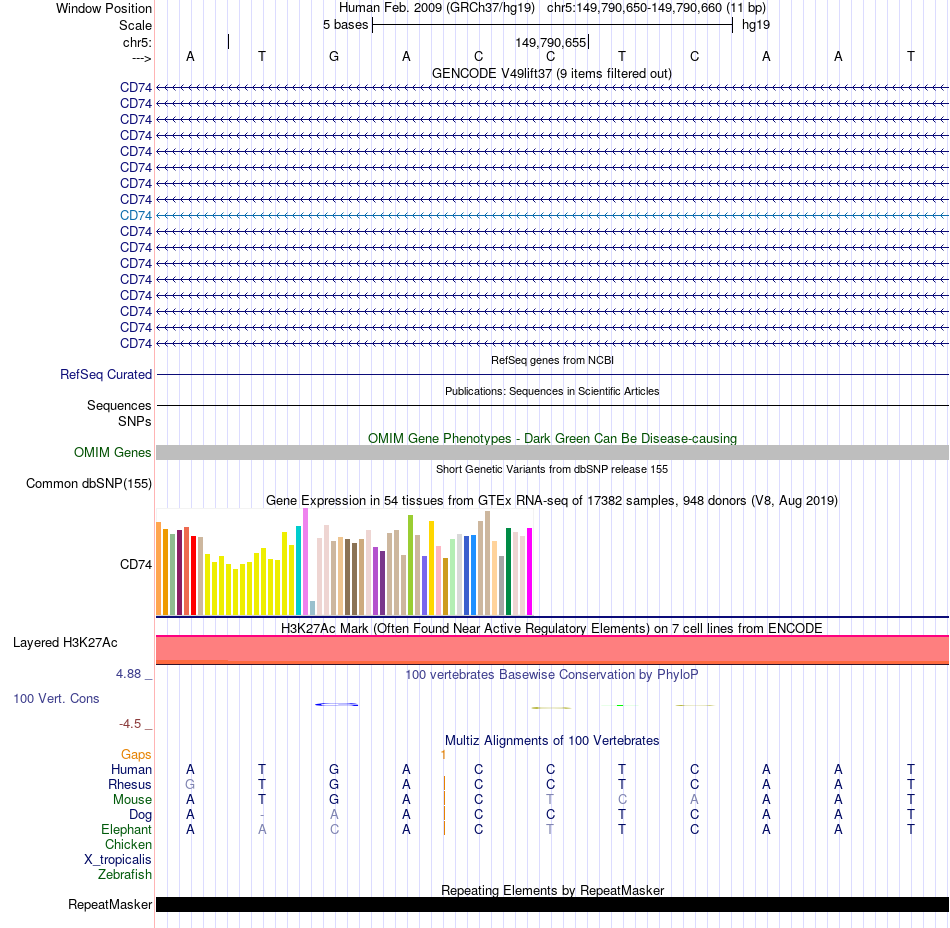Open the GENCODE V49lift37 track title
Image resolution: width=950 pixels, height=928 pixels.
coord(552,73)
